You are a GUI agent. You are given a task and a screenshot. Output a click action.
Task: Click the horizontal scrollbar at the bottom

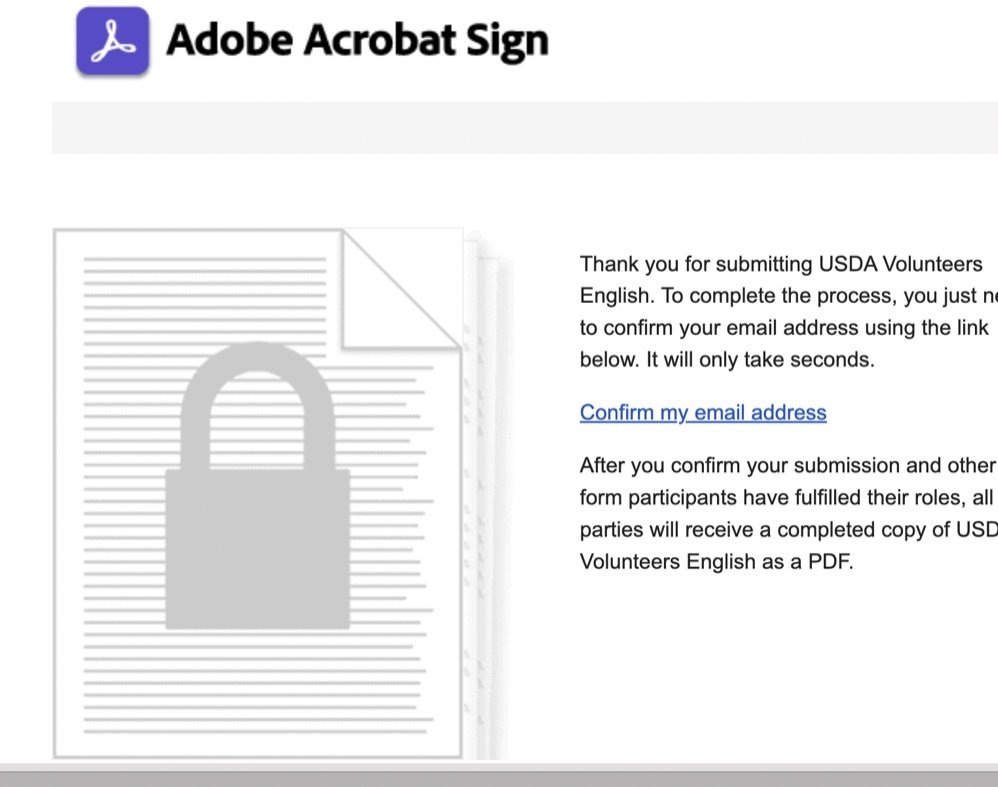tap(499, 779)
